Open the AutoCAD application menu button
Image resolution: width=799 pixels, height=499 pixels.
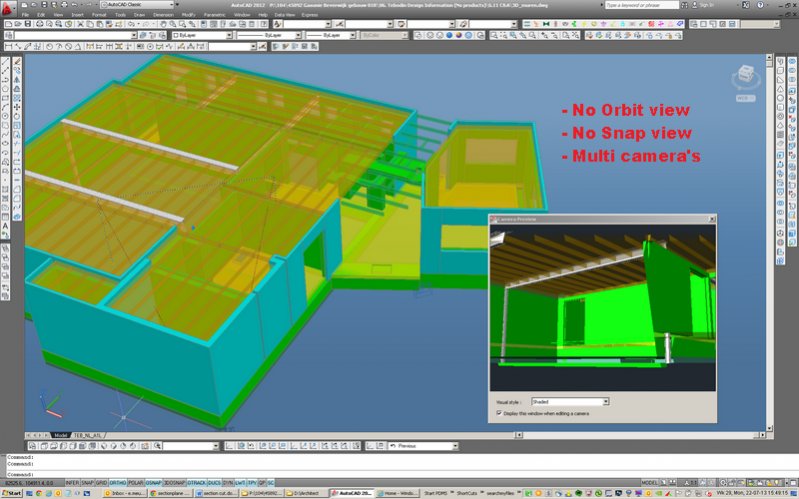(7, 8)
